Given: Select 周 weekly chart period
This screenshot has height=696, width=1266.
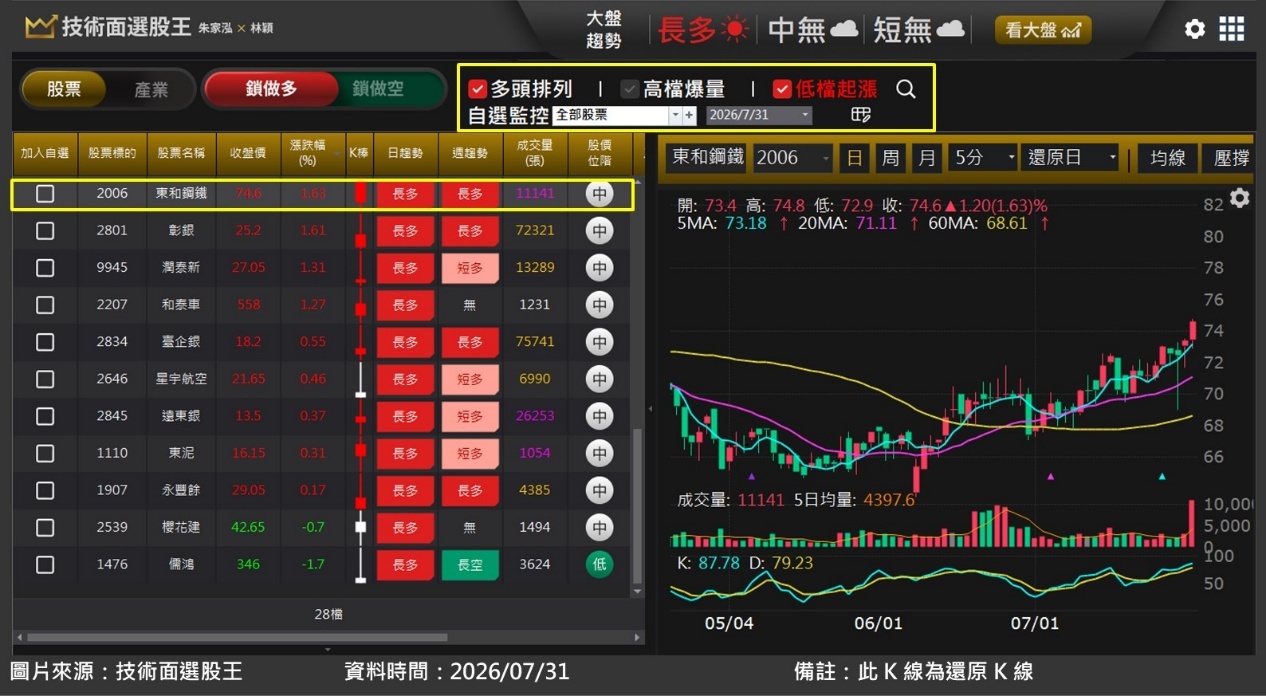Looking at the screenshot, I should [x=890, y=157].
